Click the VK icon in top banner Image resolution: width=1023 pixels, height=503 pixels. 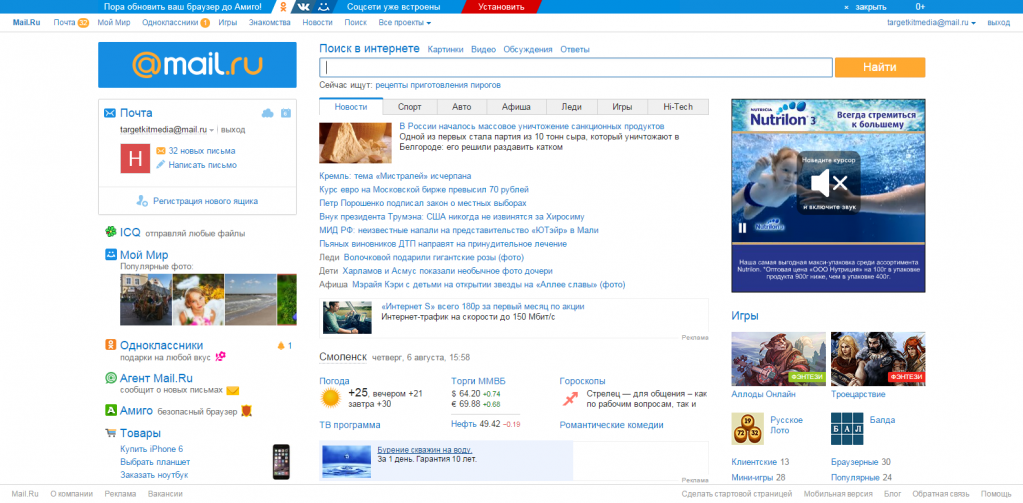point(302,7)
